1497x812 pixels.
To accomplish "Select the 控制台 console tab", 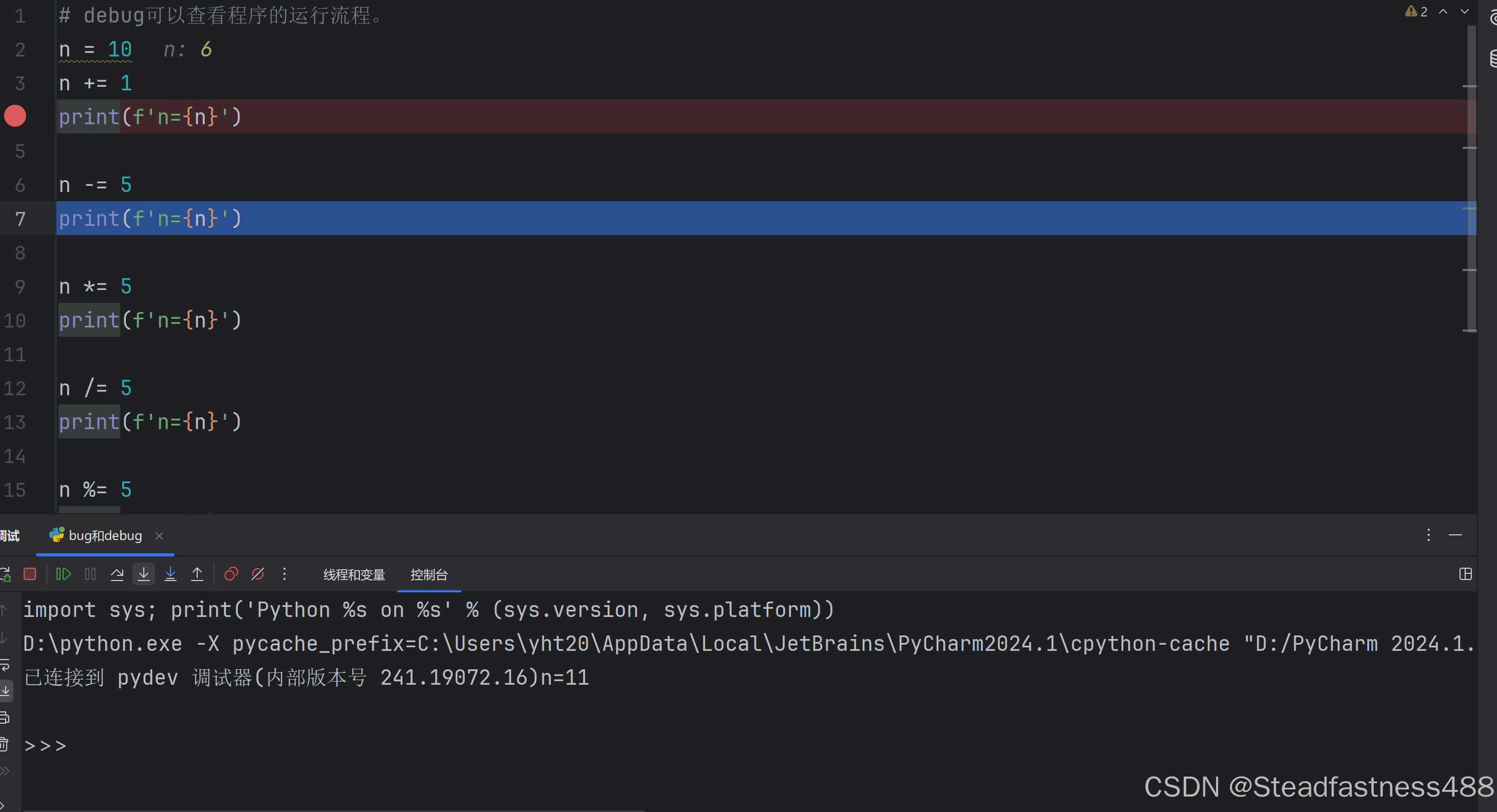I will (429, 575).
